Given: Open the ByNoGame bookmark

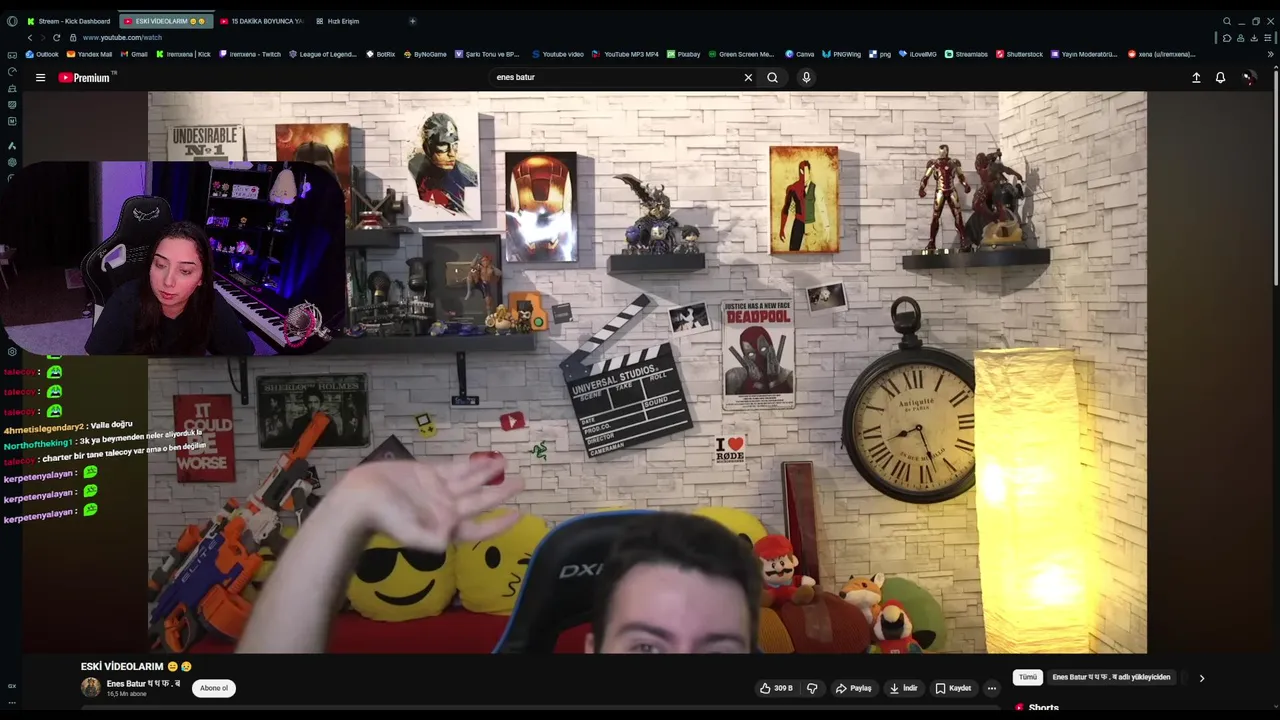Looking at the screenshot, I should tap(425, 54).
